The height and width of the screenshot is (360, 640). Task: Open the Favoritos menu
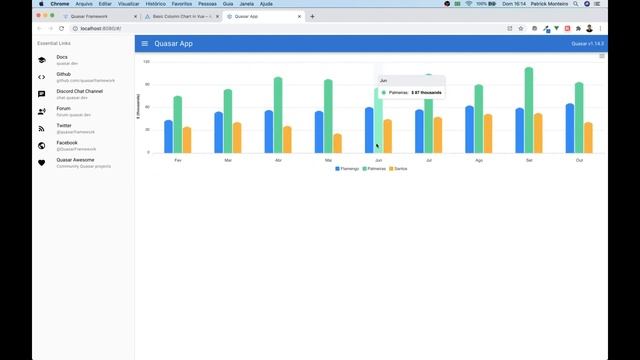click(182, 4)
